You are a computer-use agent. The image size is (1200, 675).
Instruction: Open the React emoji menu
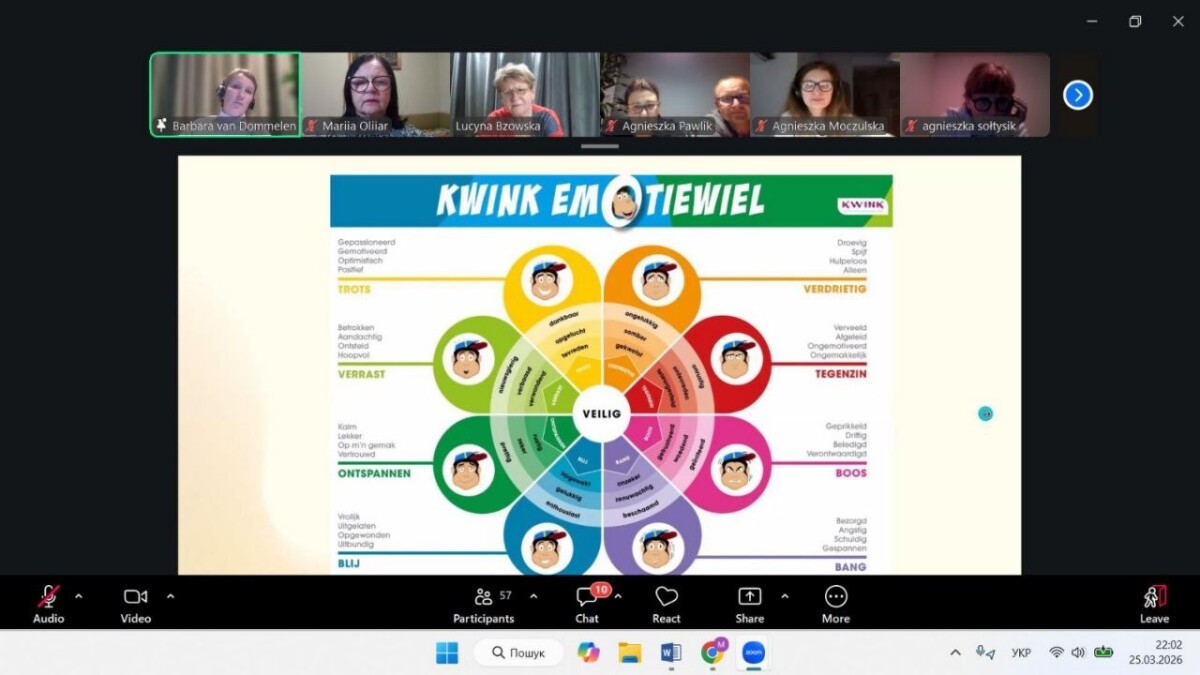[666, 604]
